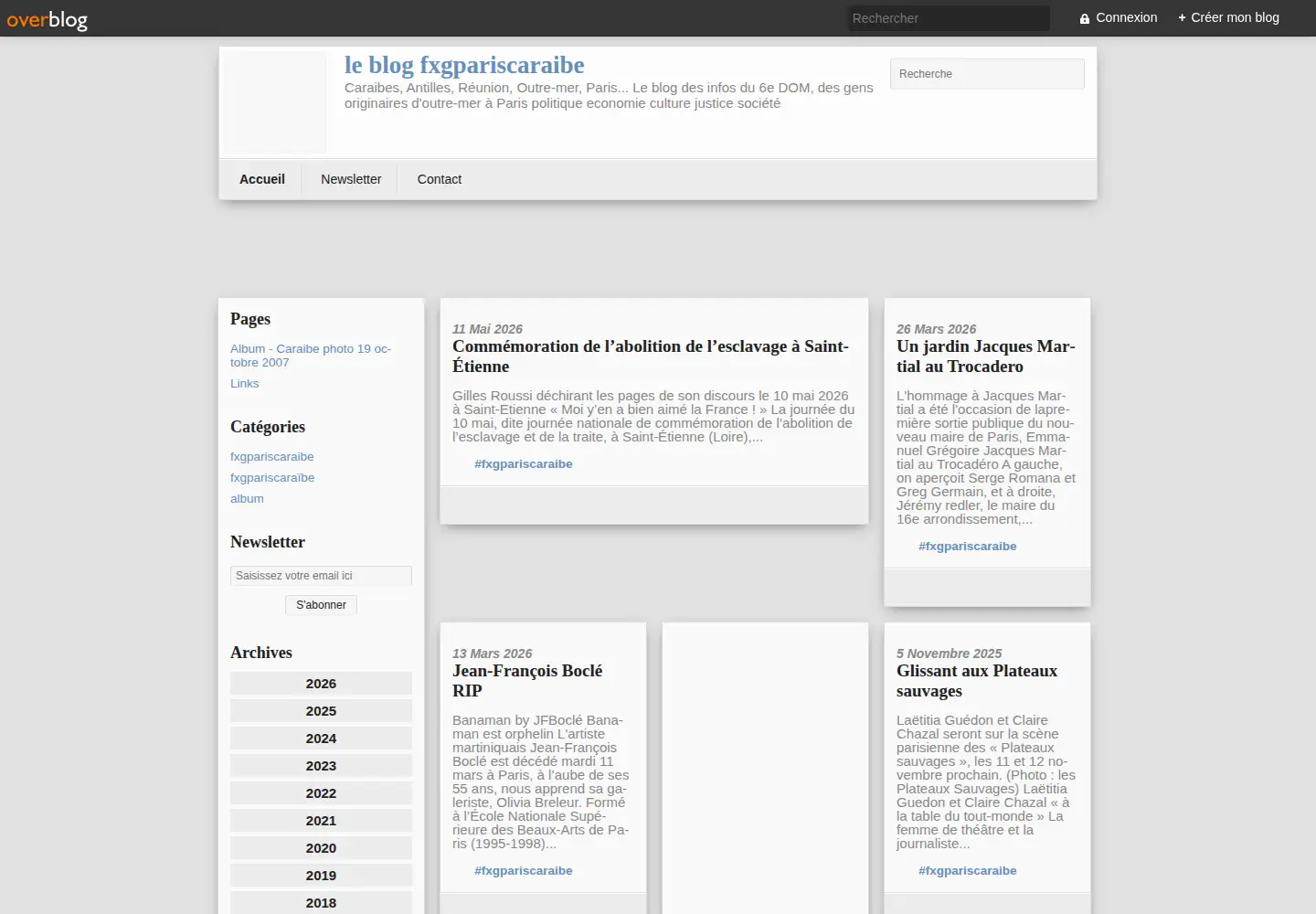Click the date 26 Mars 2026
Image resolution: width=1316 pixels, height=914 pixels.
(936, 329)
